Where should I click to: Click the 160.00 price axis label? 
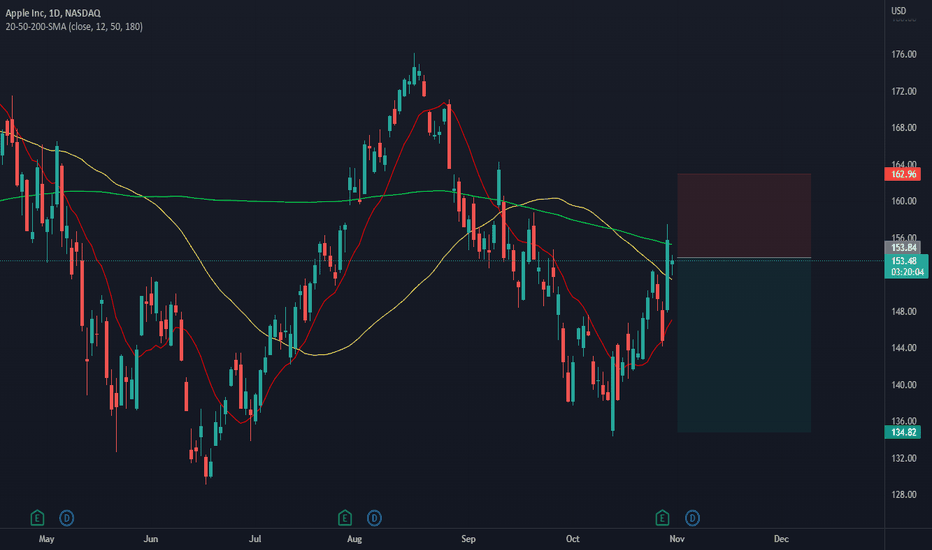(x=903, y=201)
